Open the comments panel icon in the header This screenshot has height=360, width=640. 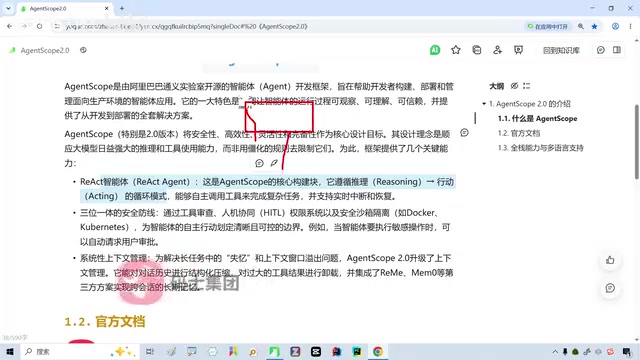pyautogui.click(x=601, y=50)
